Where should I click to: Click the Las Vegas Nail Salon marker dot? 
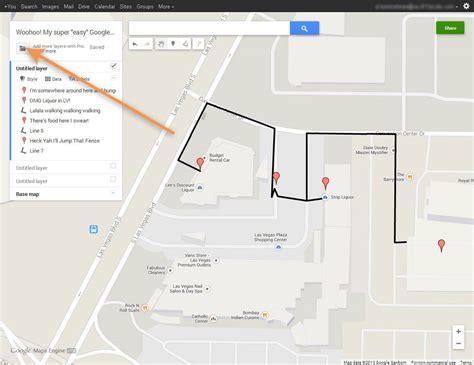pyautogui.click(x=207, y=289)
